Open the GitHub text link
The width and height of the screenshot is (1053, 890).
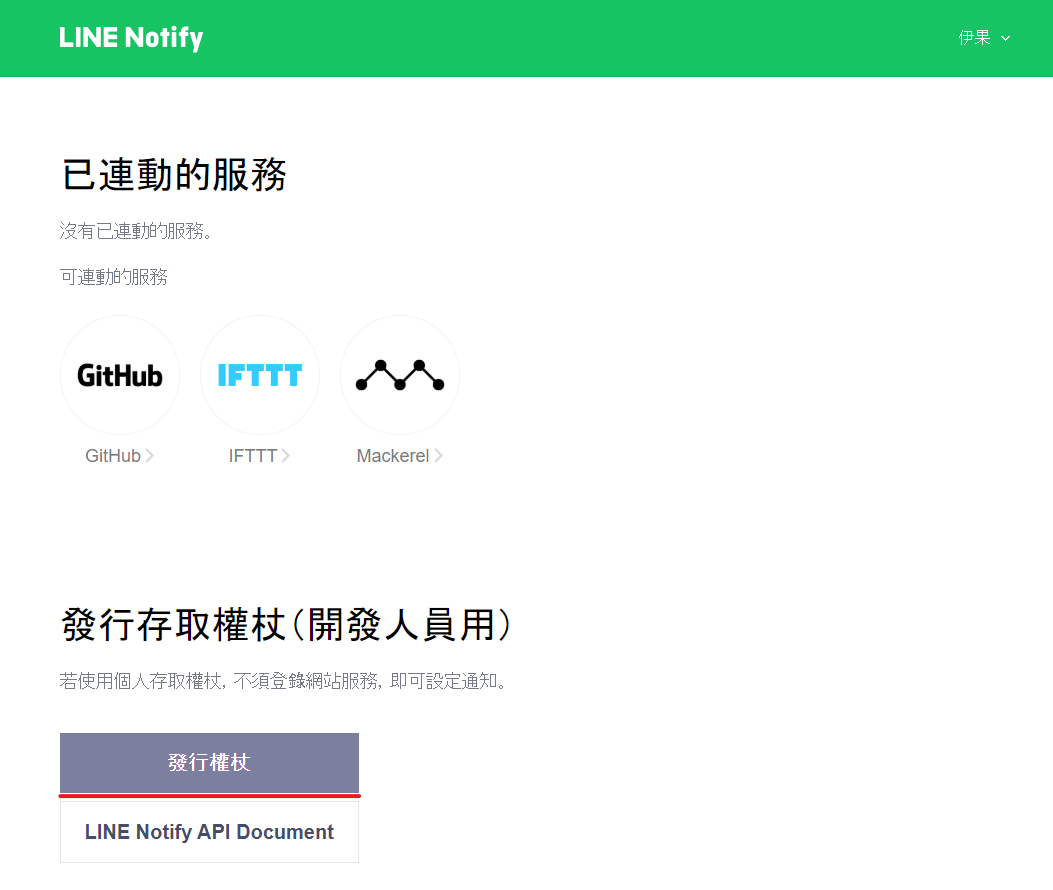click(120, 456)
